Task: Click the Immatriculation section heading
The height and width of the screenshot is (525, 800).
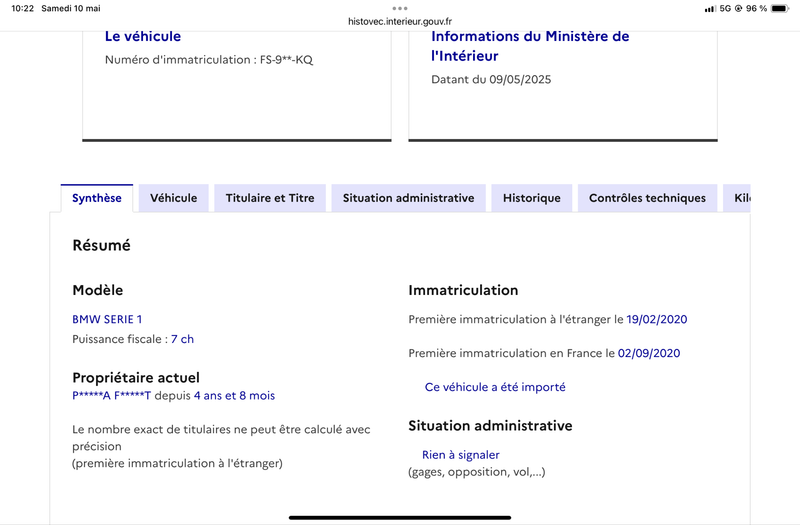Action: (463, 290)
